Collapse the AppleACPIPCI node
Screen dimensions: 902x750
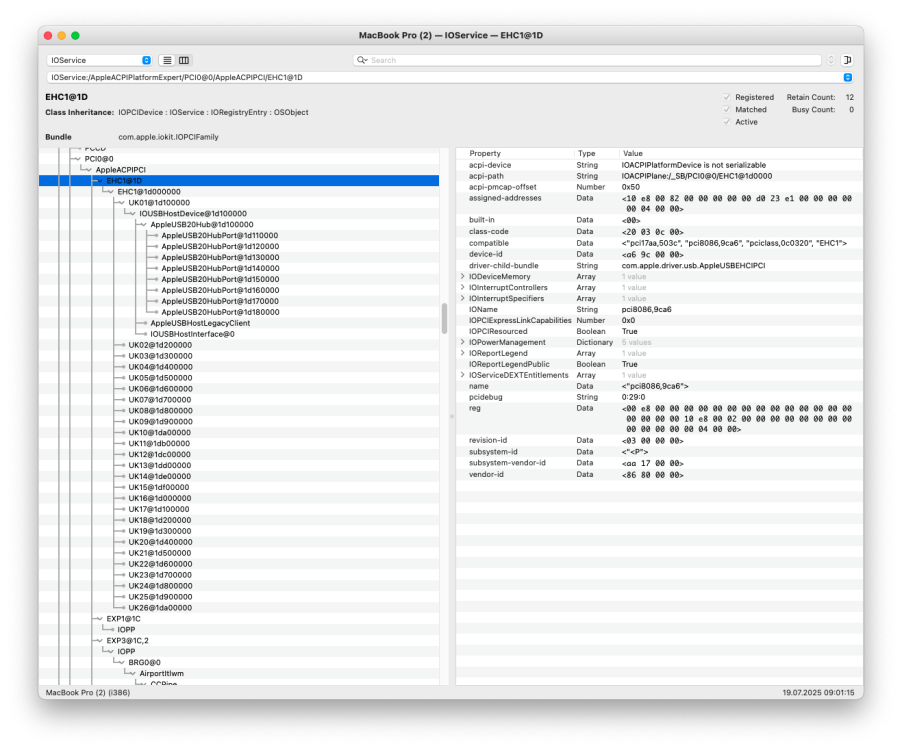[89, 170]
